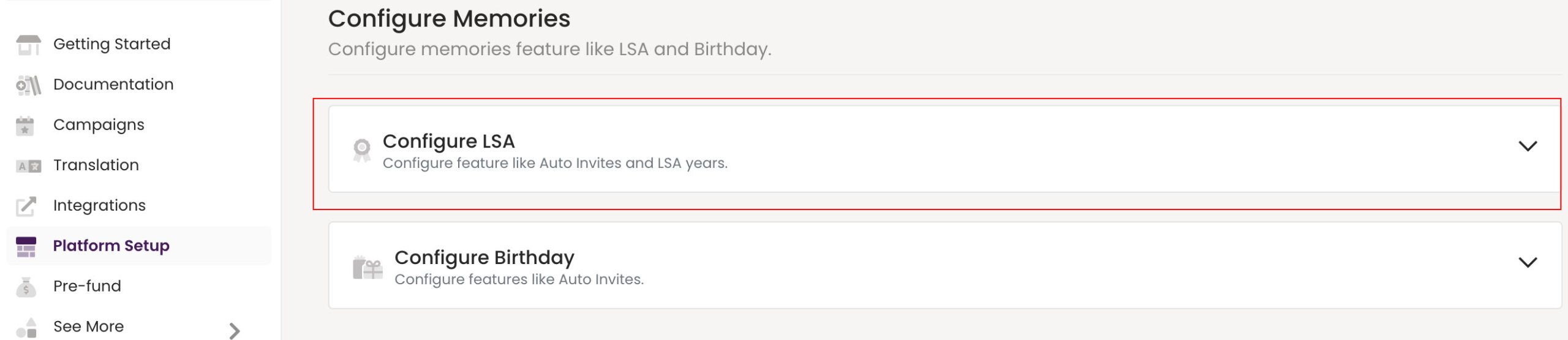Click the Integrations external-link icon

point(26,206)
